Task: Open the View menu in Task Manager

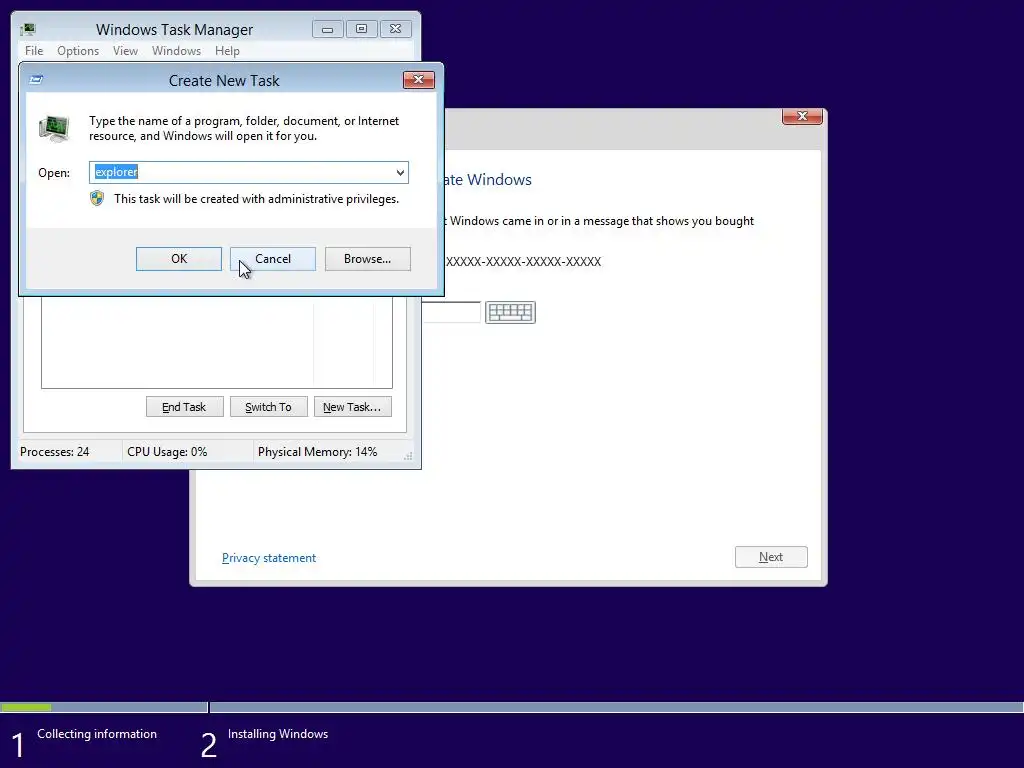Action: (x=125, y=51)
